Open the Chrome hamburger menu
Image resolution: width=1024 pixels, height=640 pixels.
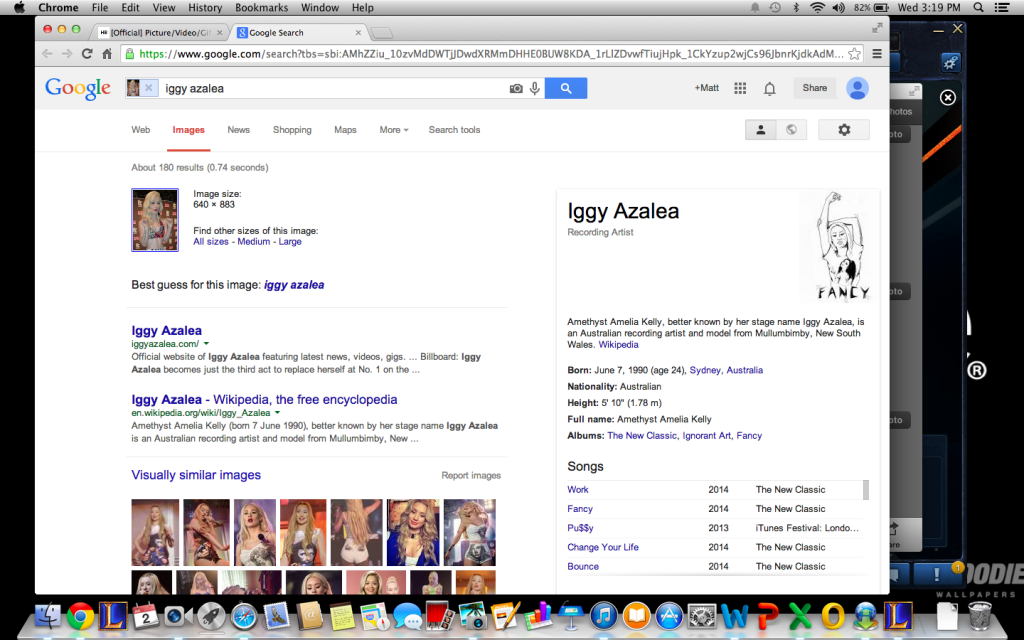click(877, 54)
